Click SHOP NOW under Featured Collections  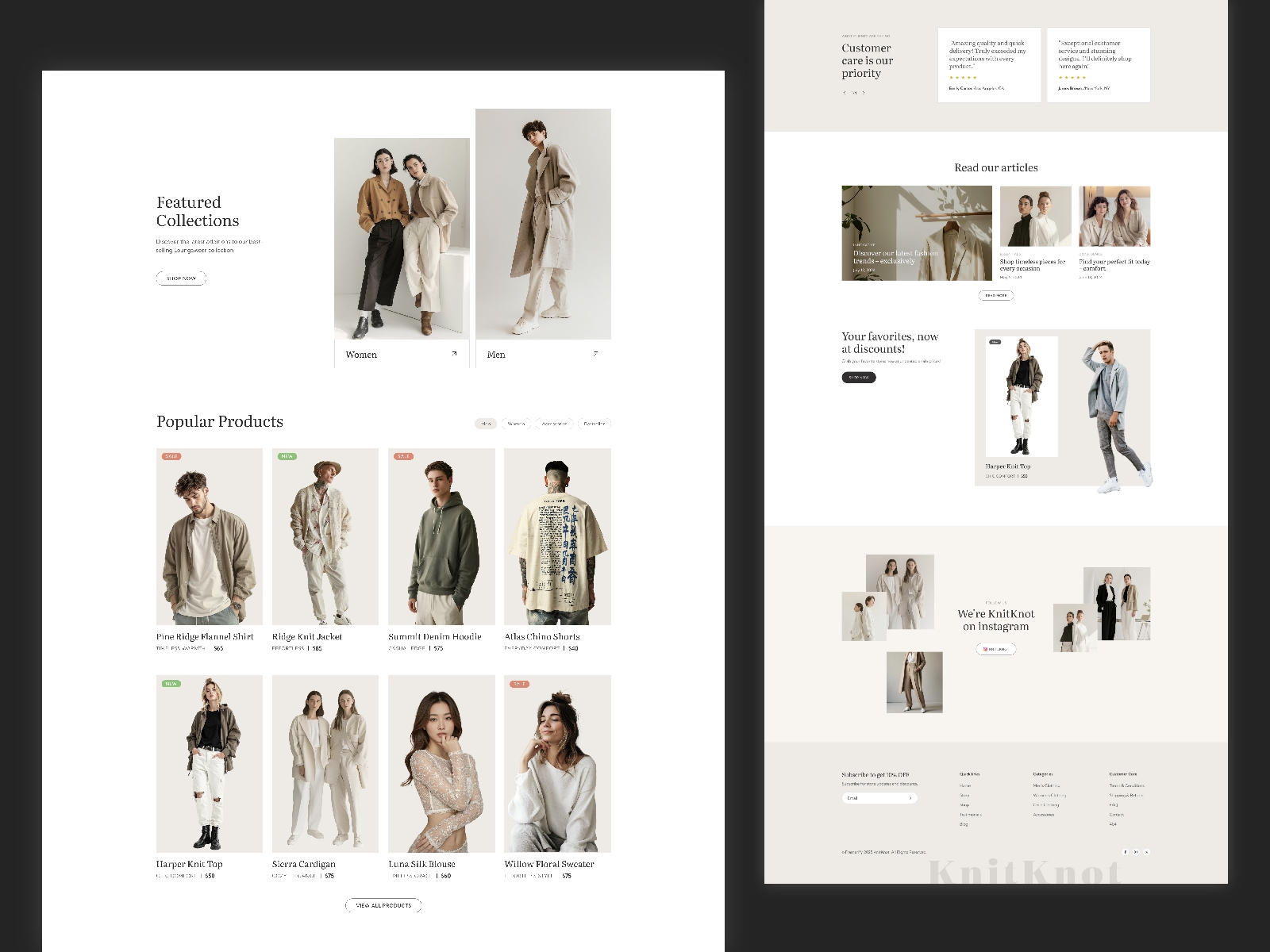click(181, 278)
